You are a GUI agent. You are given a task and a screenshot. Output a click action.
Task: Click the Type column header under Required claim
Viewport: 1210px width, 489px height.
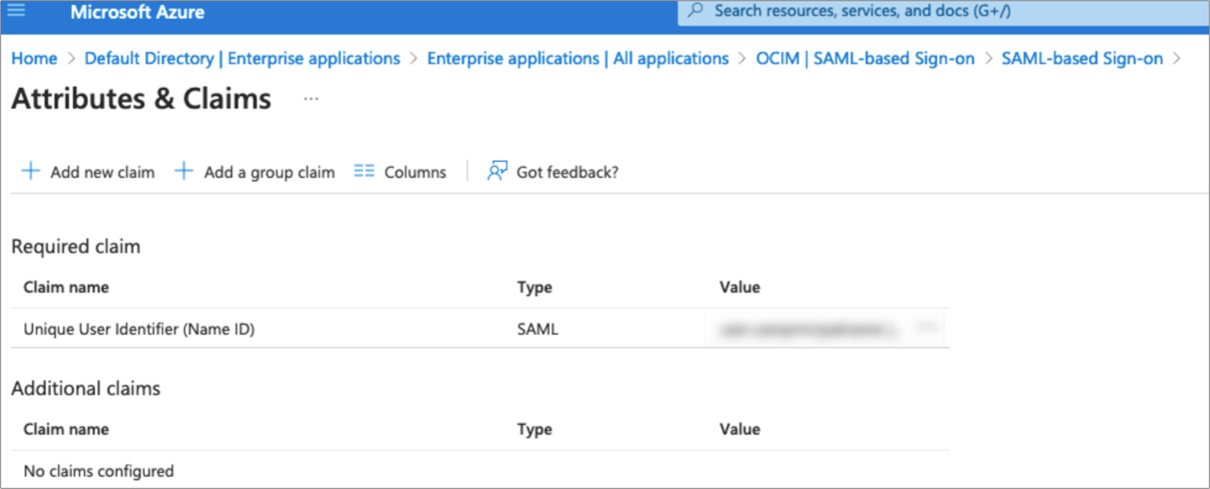535,288
